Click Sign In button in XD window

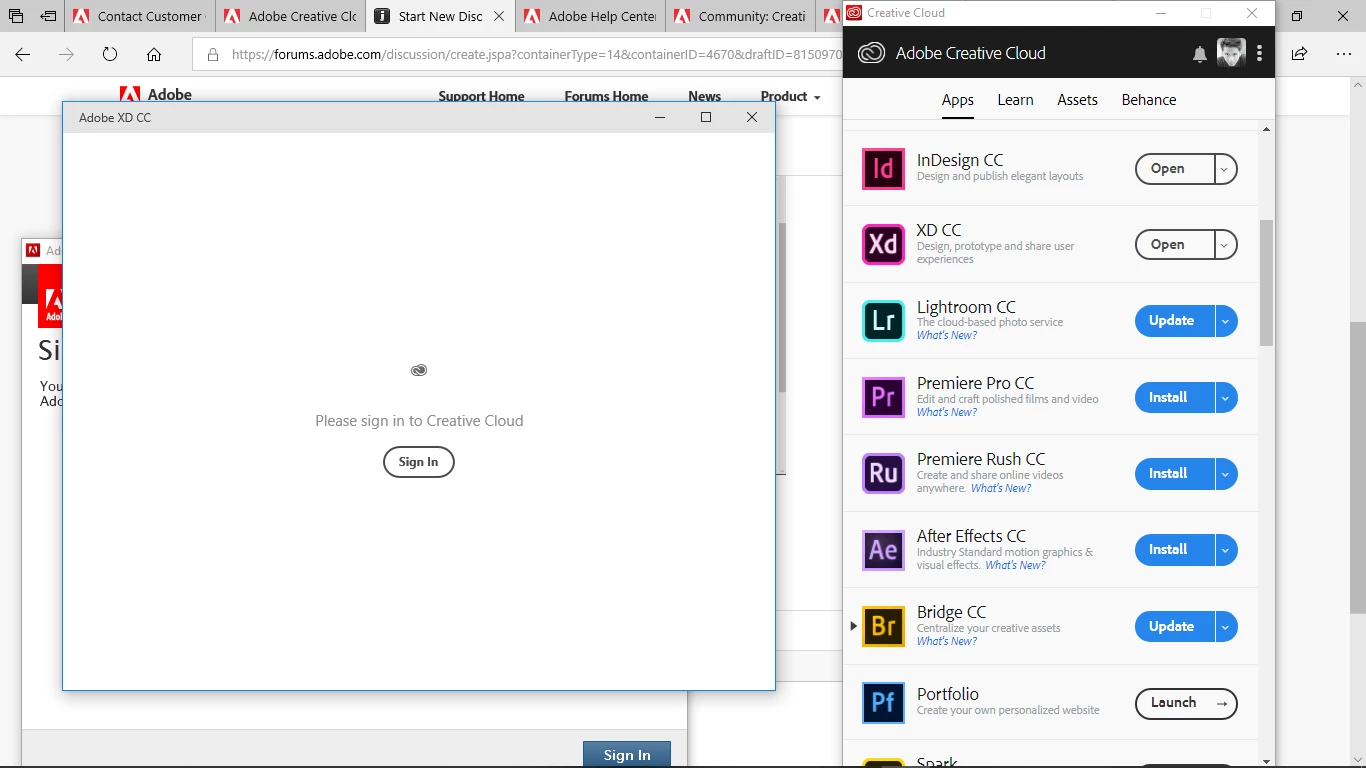(x=419, y=462)
